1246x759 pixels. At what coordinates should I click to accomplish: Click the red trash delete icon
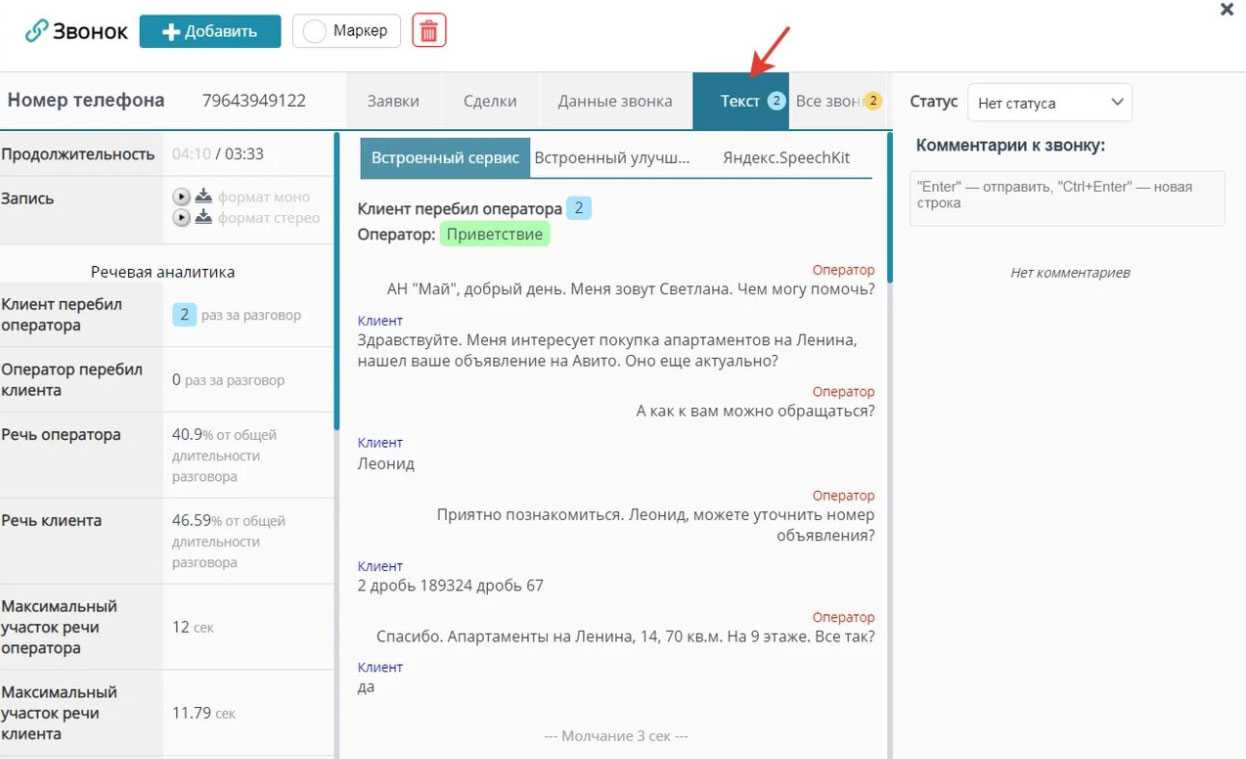coord(429,31)
